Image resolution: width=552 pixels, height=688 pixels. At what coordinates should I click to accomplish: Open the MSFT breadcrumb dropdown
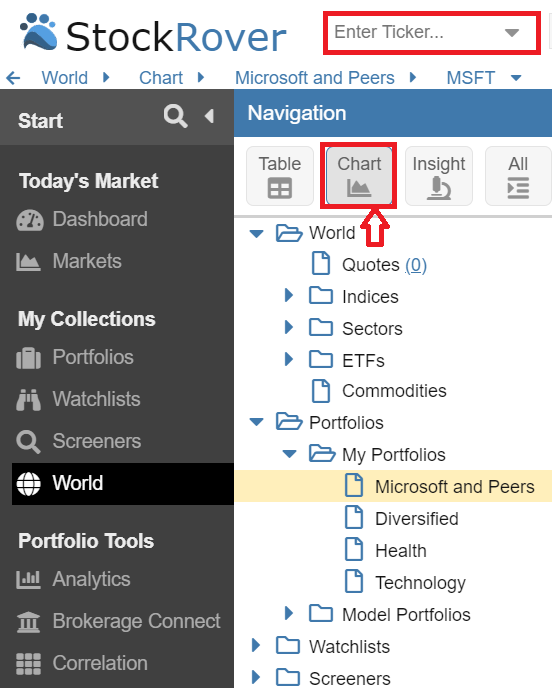[516, 78]
